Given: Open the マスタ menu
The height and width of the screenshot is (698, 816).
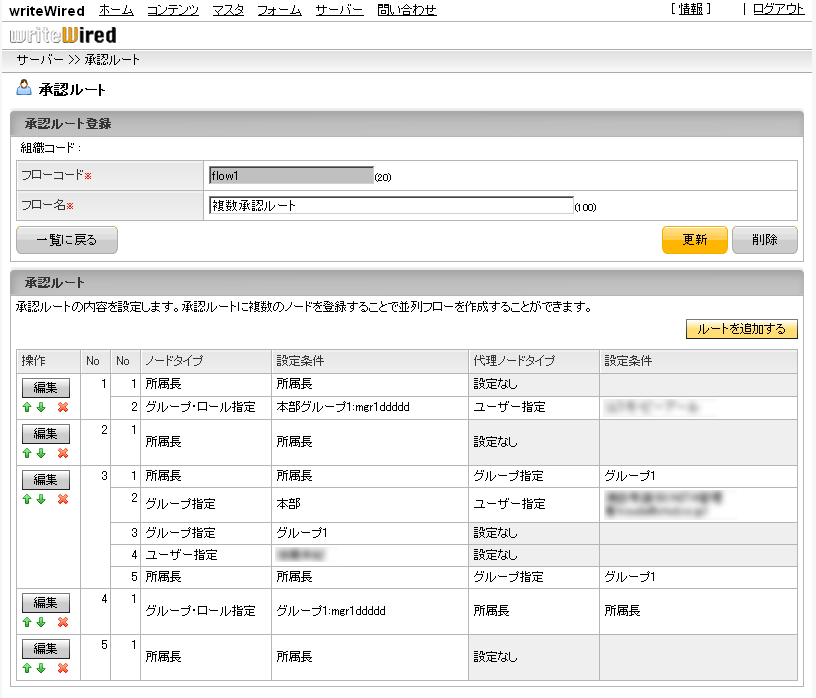Looking at the screenshot, I should tap(228, 10).
